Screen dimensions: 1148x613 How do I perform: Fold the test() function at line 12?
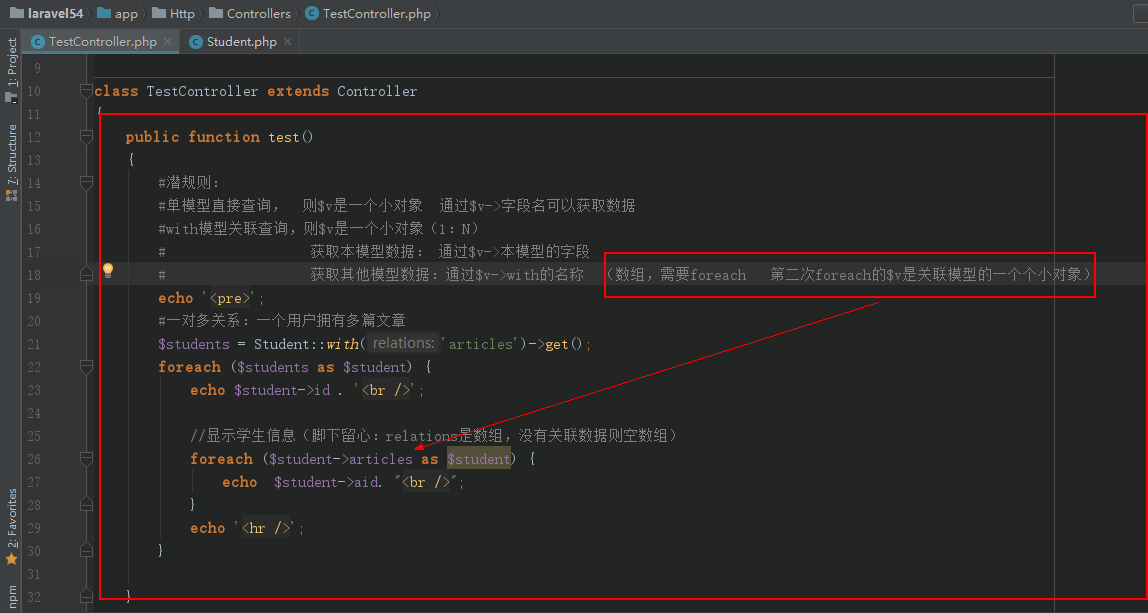(x=86, y=137)
